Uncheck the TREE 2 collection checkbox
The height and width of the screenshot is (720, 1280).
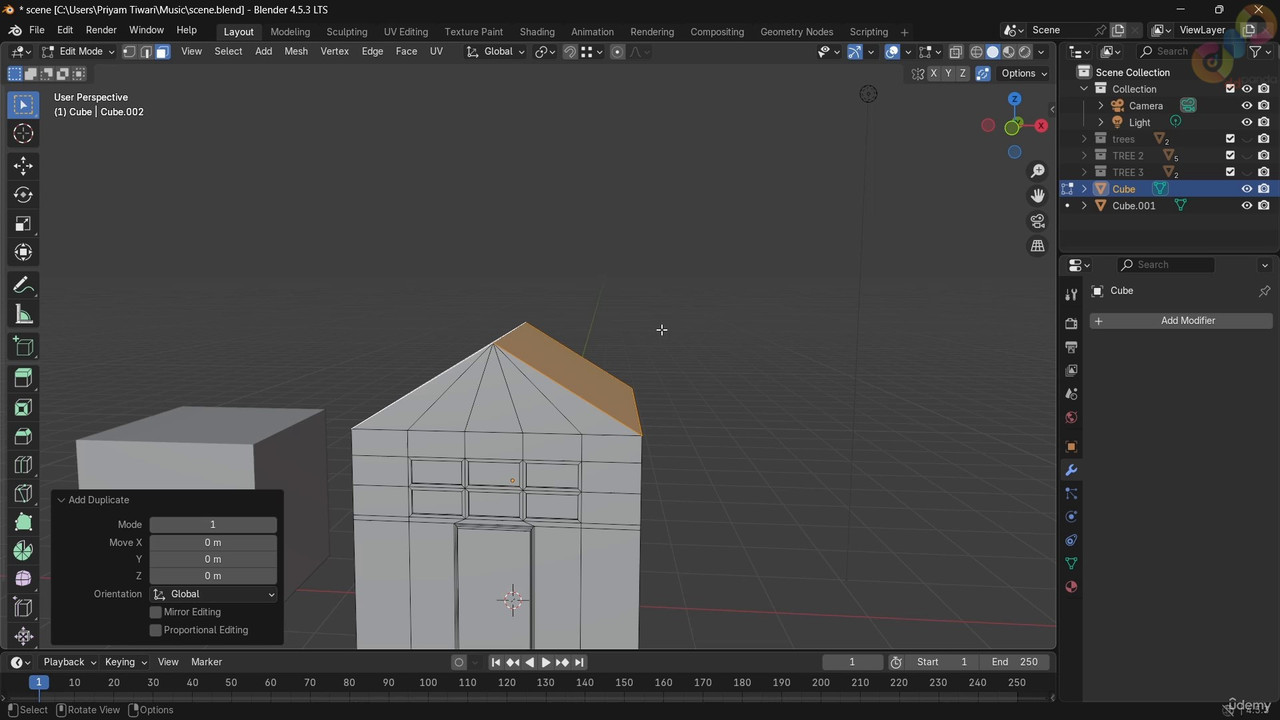[x=1230, y=156]
